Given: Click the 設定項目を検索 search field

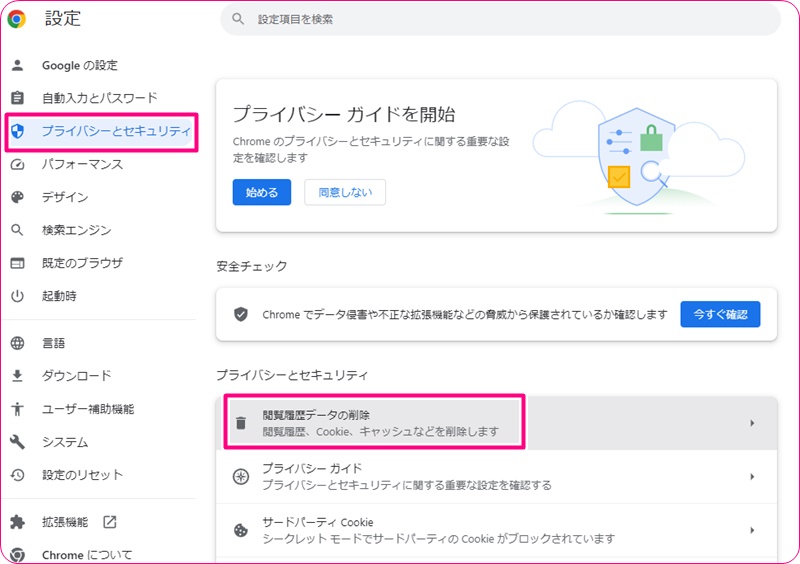Looking at the screenshot, I should coord(500,19).
